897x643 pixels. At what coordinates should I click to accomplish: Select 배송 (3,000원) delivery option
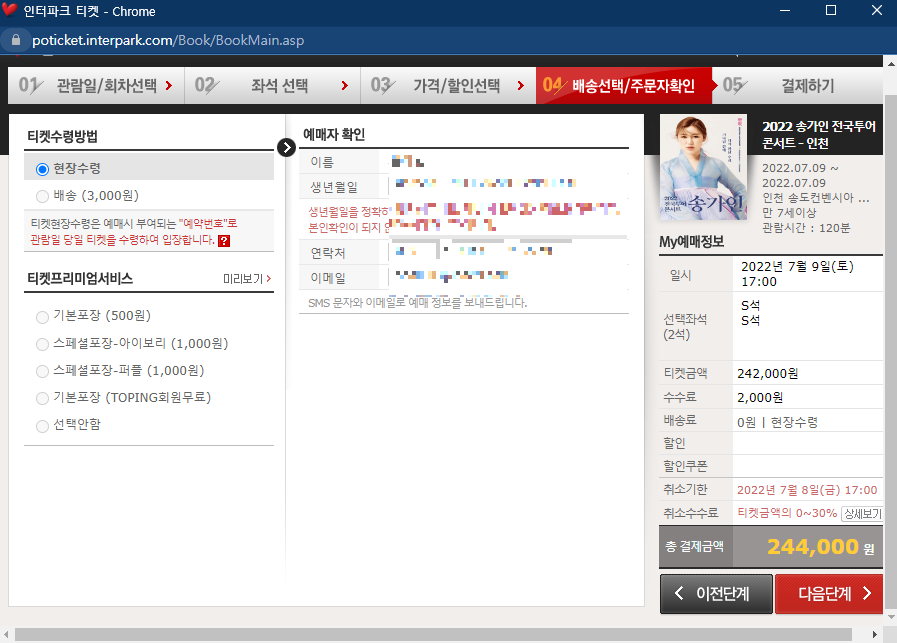tap(42, 196)
